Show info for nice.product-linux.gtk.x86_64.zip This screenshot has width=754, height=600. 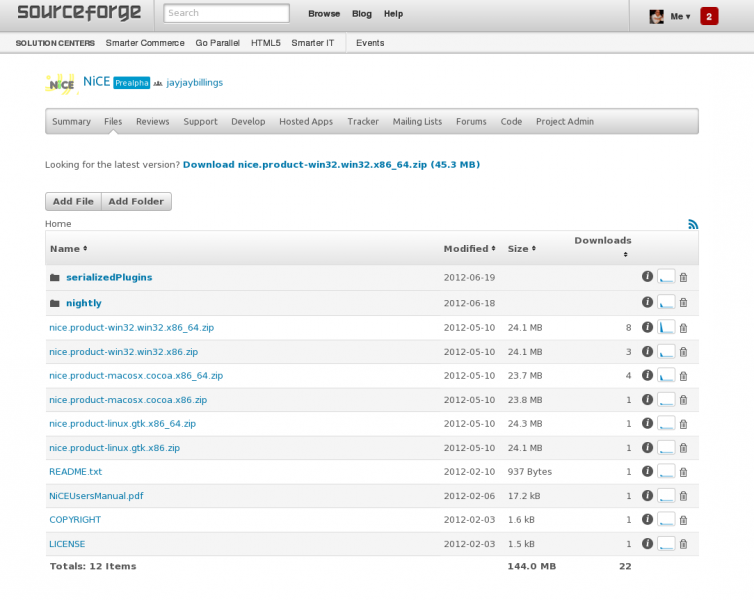coord(647,423)
